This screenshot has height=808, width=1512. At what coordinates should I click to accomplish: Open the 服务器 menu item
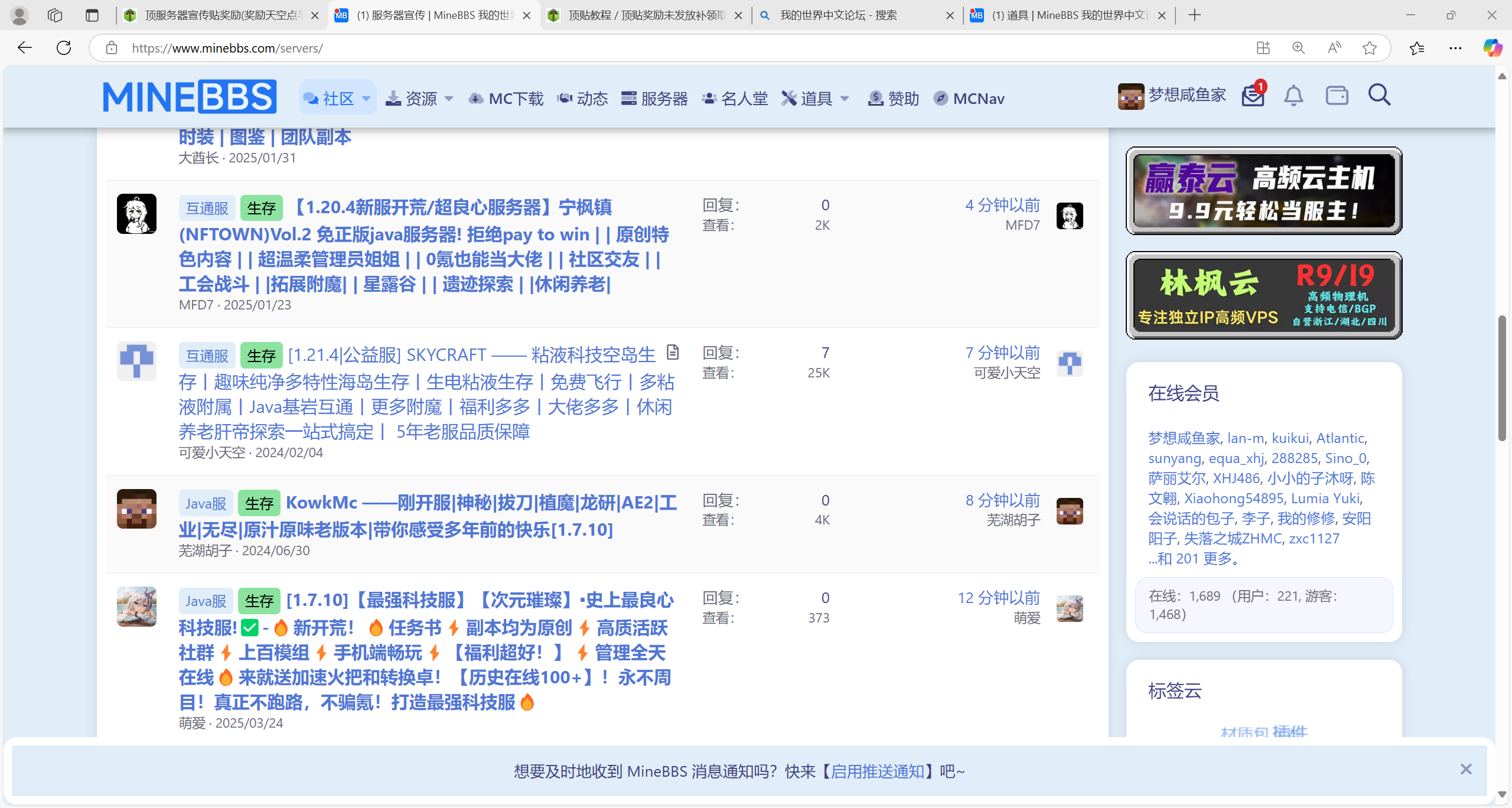click(x=654, y=99)
